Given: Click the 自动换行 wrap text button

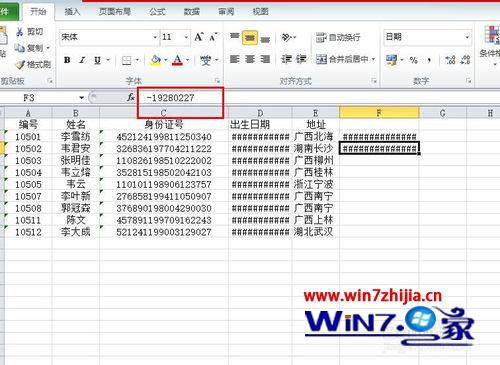Looking at the screenshot, I should coord(338,37).
